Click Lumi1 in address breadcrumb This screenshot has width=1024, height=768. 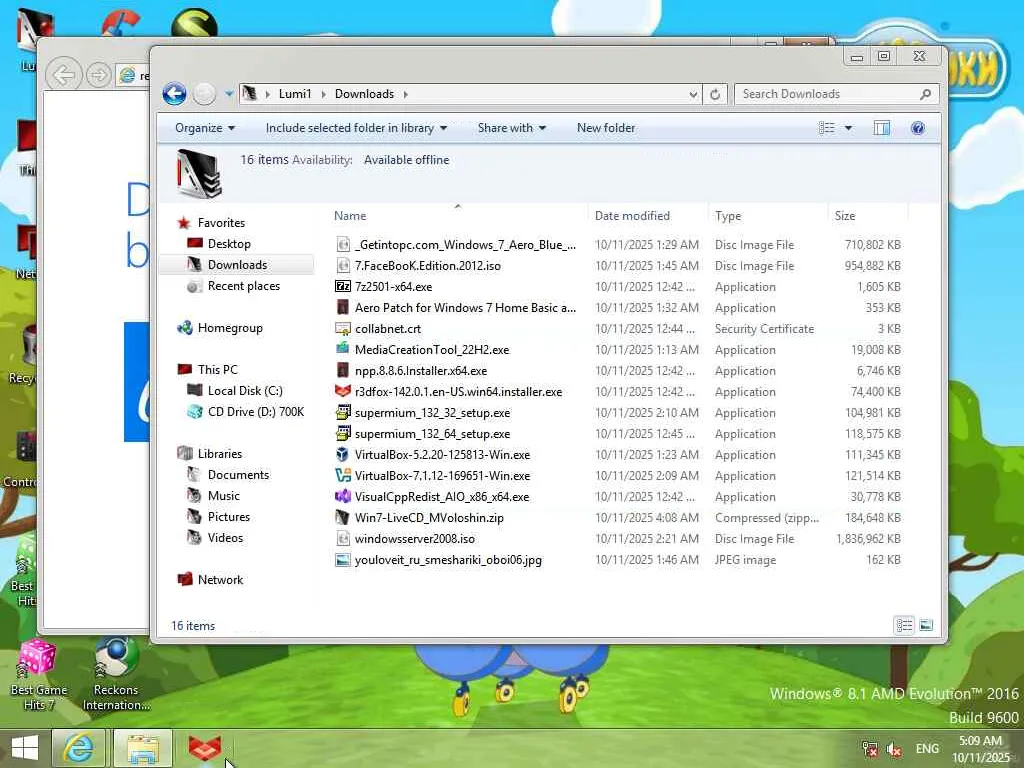pos(295,94)
